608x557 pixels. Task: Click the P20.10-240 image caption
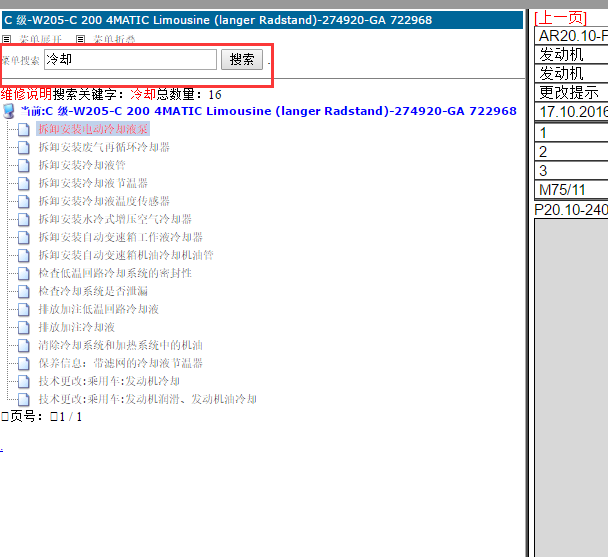click(x=571, y=209)
